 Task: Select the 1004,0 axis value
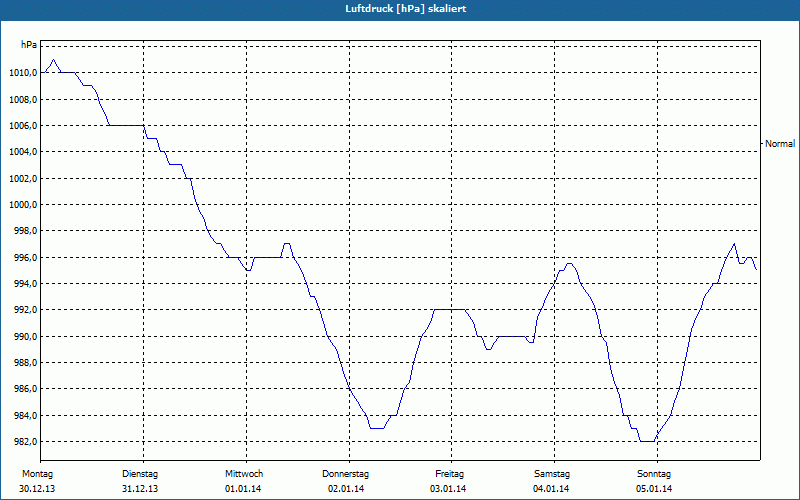pos(23,152)
